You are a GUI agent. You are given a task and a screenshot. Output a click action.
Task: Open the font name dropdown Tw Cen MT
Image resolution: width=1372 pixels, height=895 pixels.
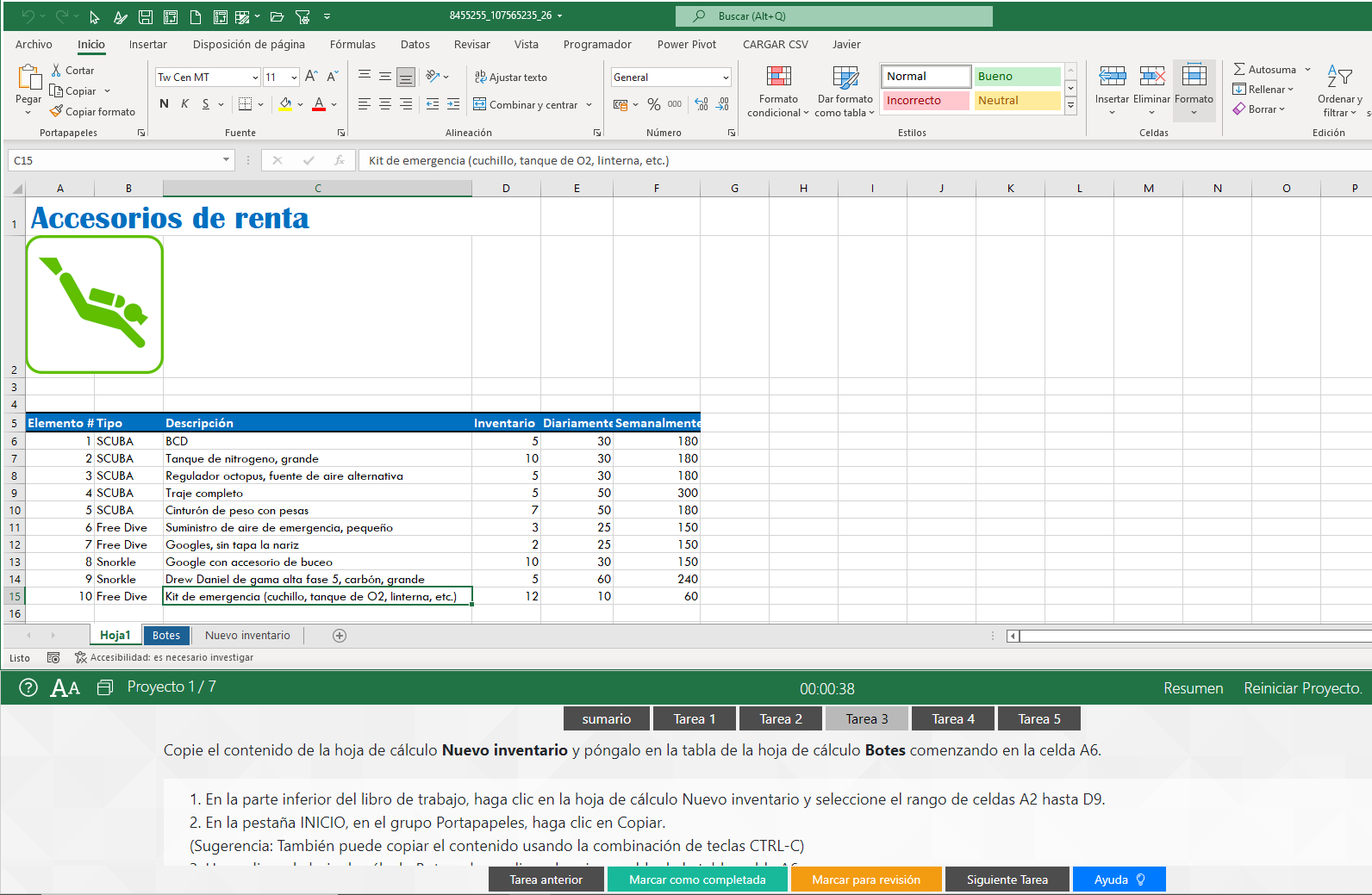click(x=255, y=78)
